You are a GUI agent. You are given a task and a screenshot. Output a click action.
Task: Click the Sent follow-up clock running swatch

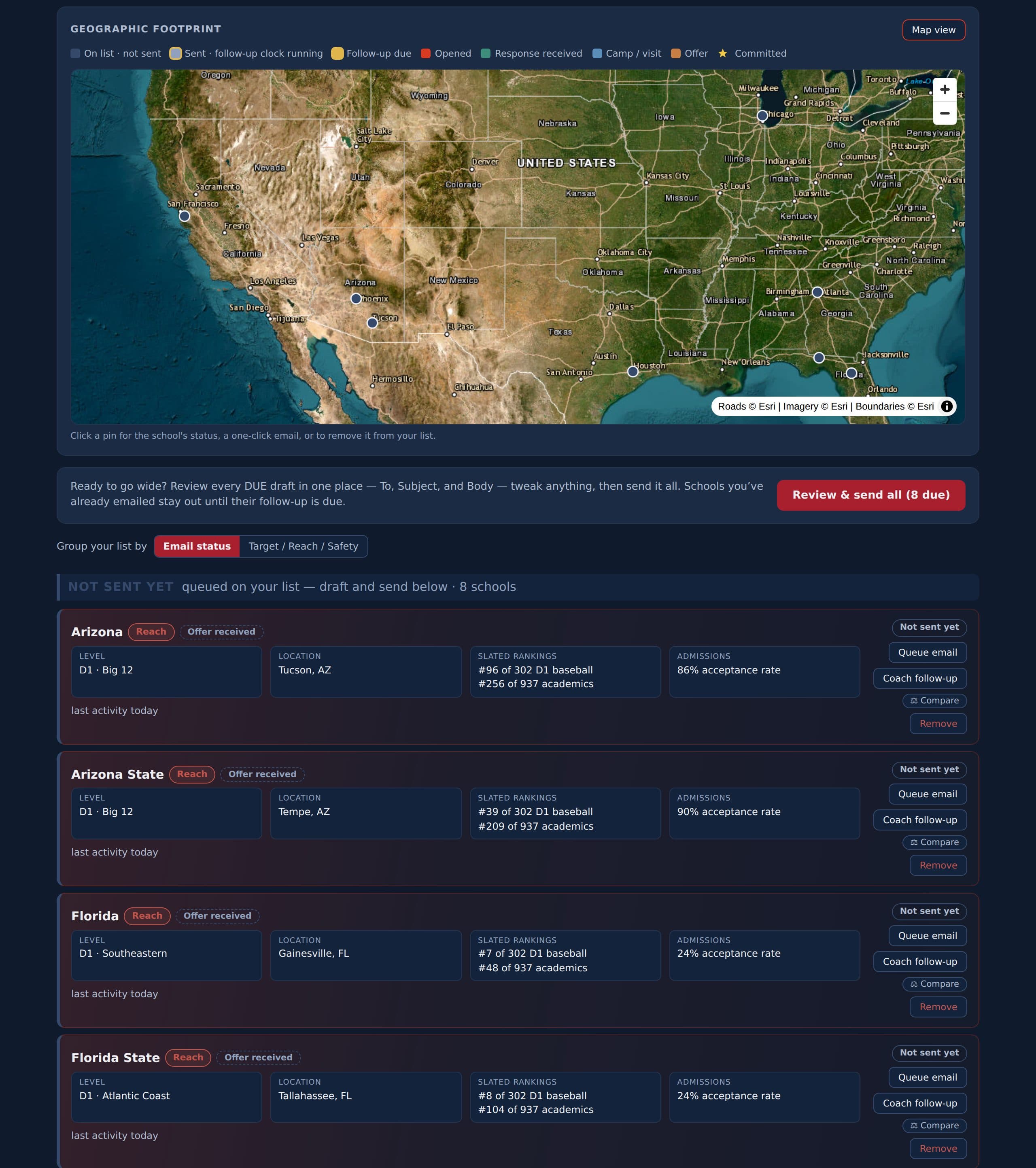(175, 53)
